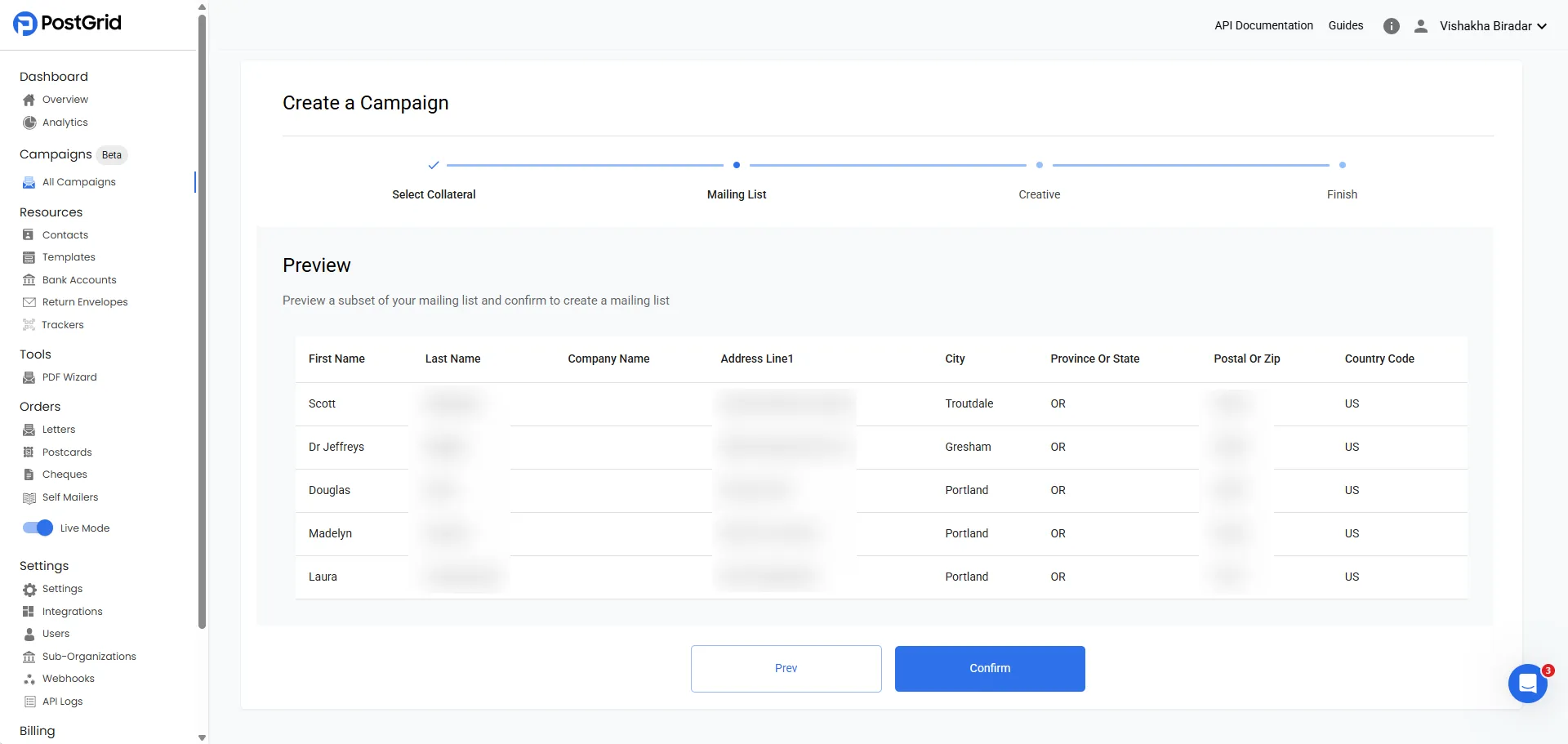Open the Self Mailers section
This screenshot has height=744, width=1568.
pos(29,497)
